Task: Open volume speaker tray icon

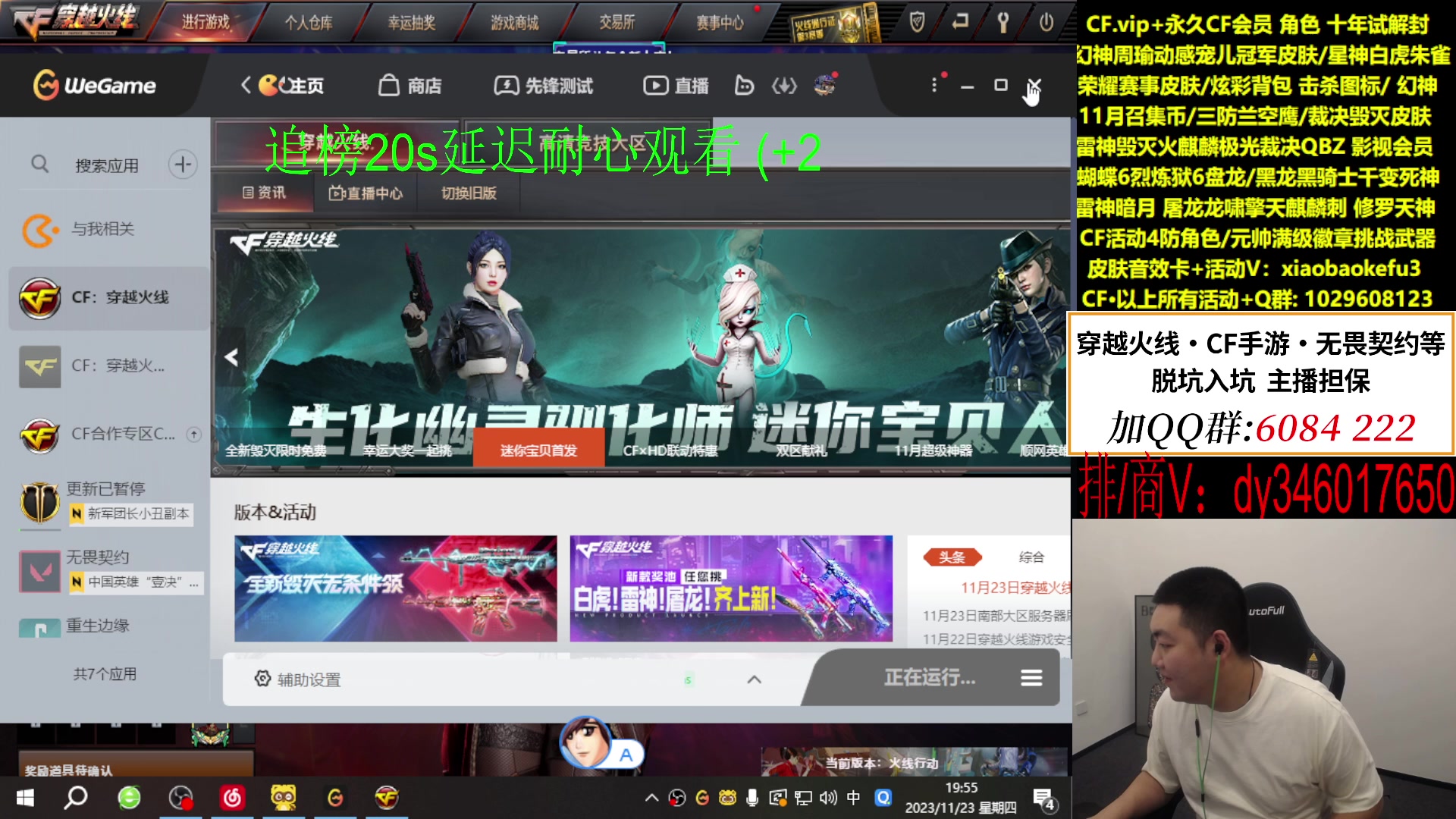Action: point(828,798)
